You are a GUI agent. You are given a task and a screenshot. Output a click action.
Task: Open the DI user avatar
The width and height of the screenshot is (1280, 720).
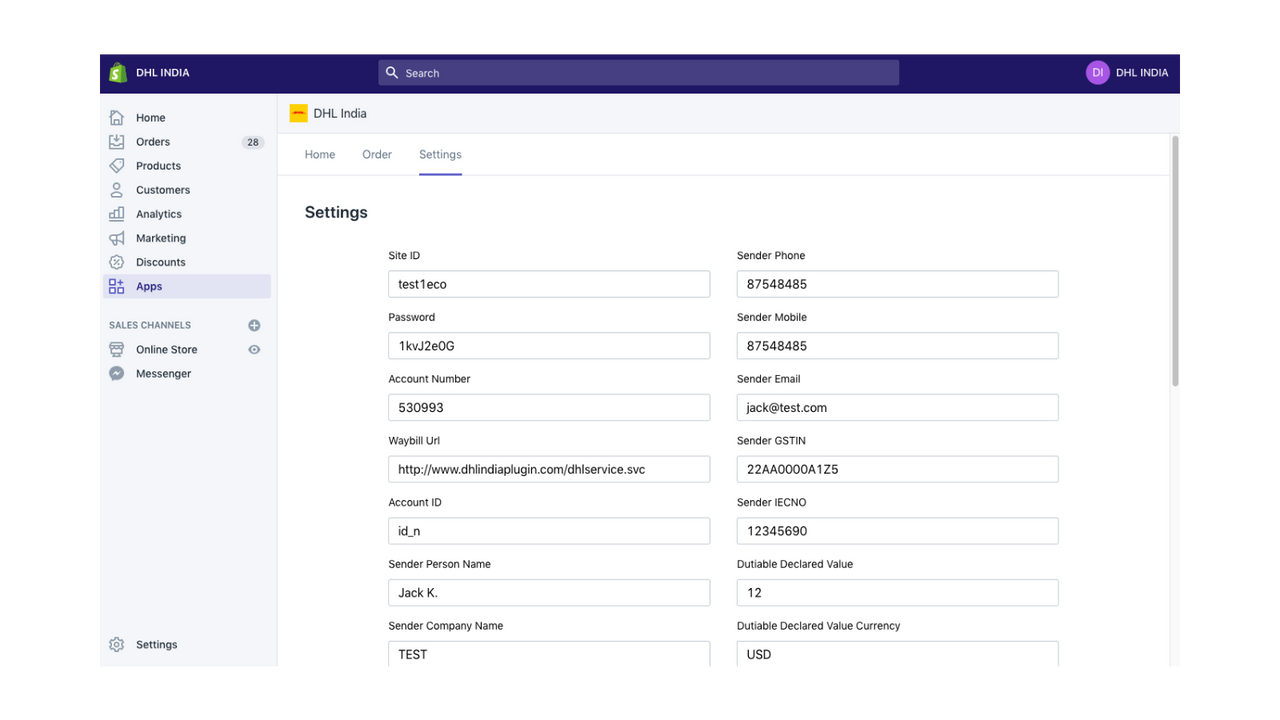click(x=1098, y=73)
